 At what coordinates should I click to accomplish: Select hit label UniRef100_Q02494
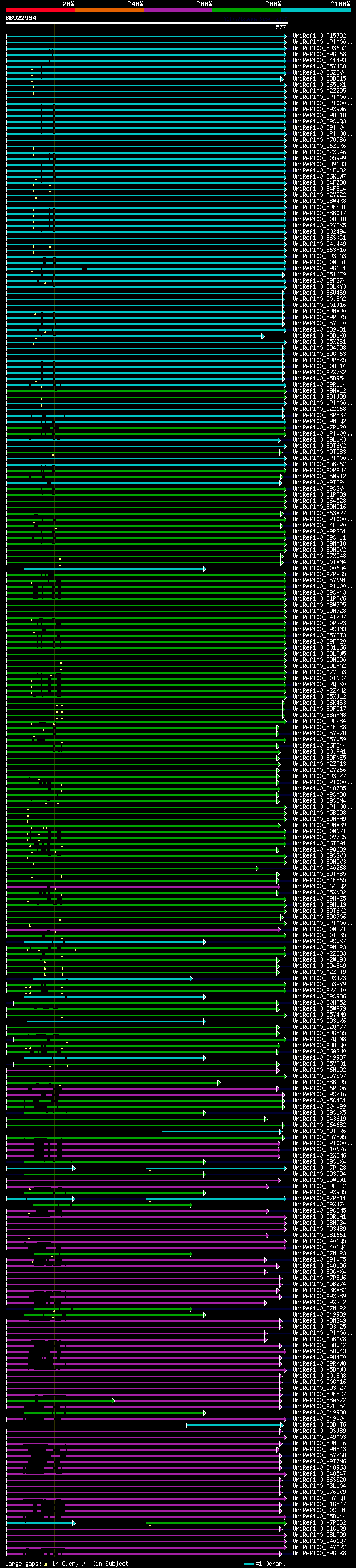pos(319,232)
